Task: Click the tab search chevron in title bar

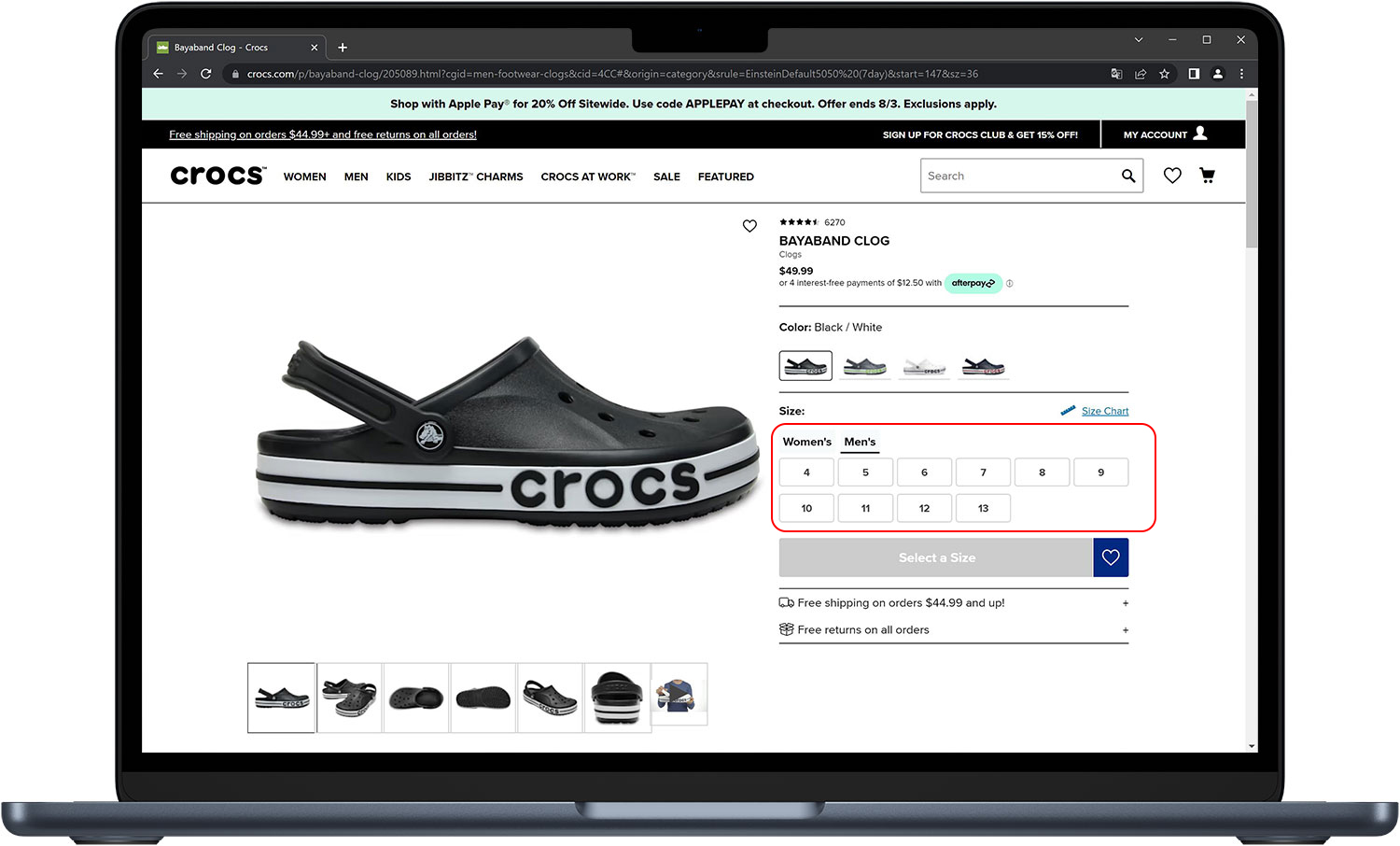Action: 1139,40
